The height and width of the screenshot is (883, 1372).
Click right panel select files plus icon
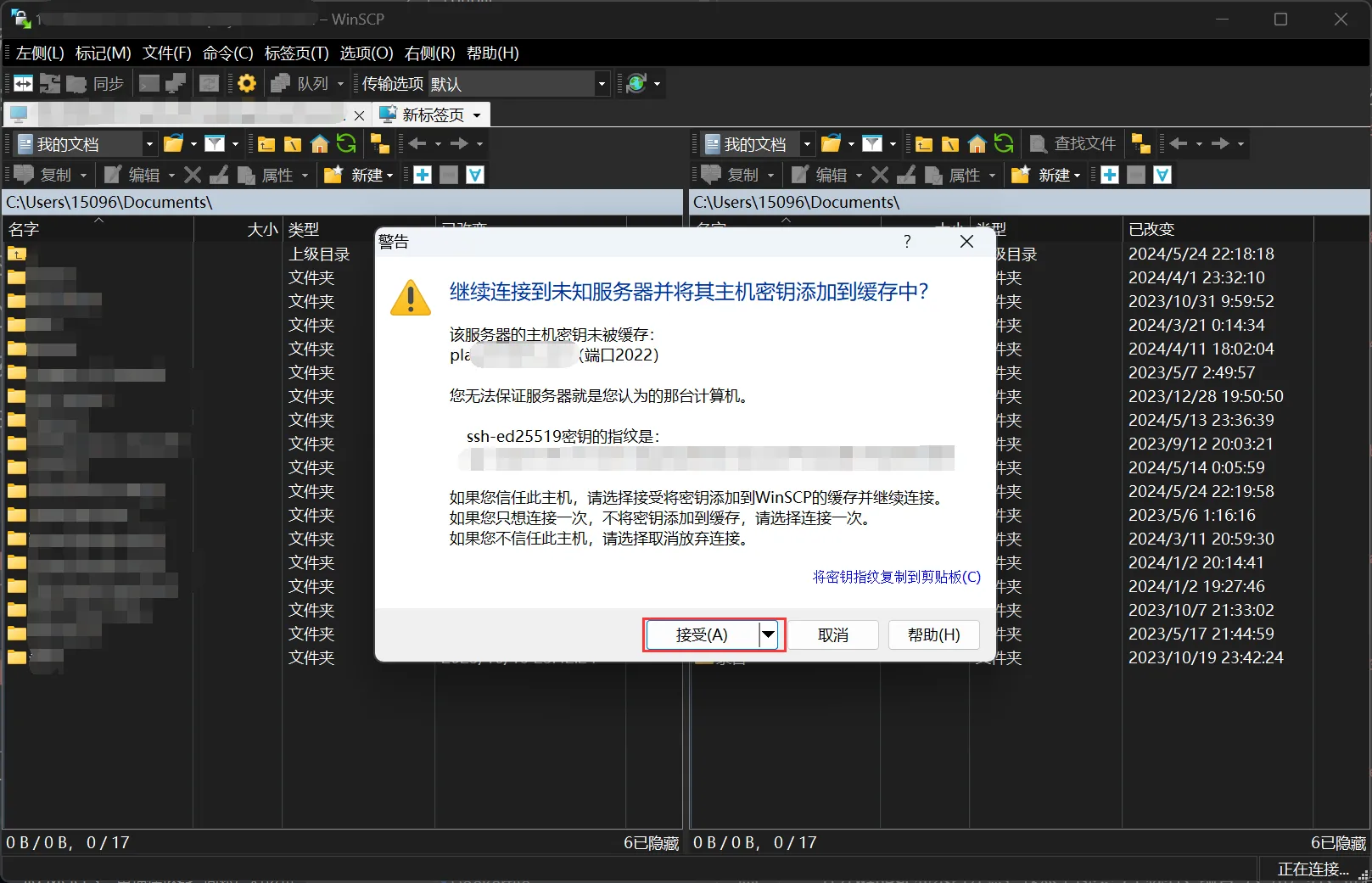[1110, 175]
